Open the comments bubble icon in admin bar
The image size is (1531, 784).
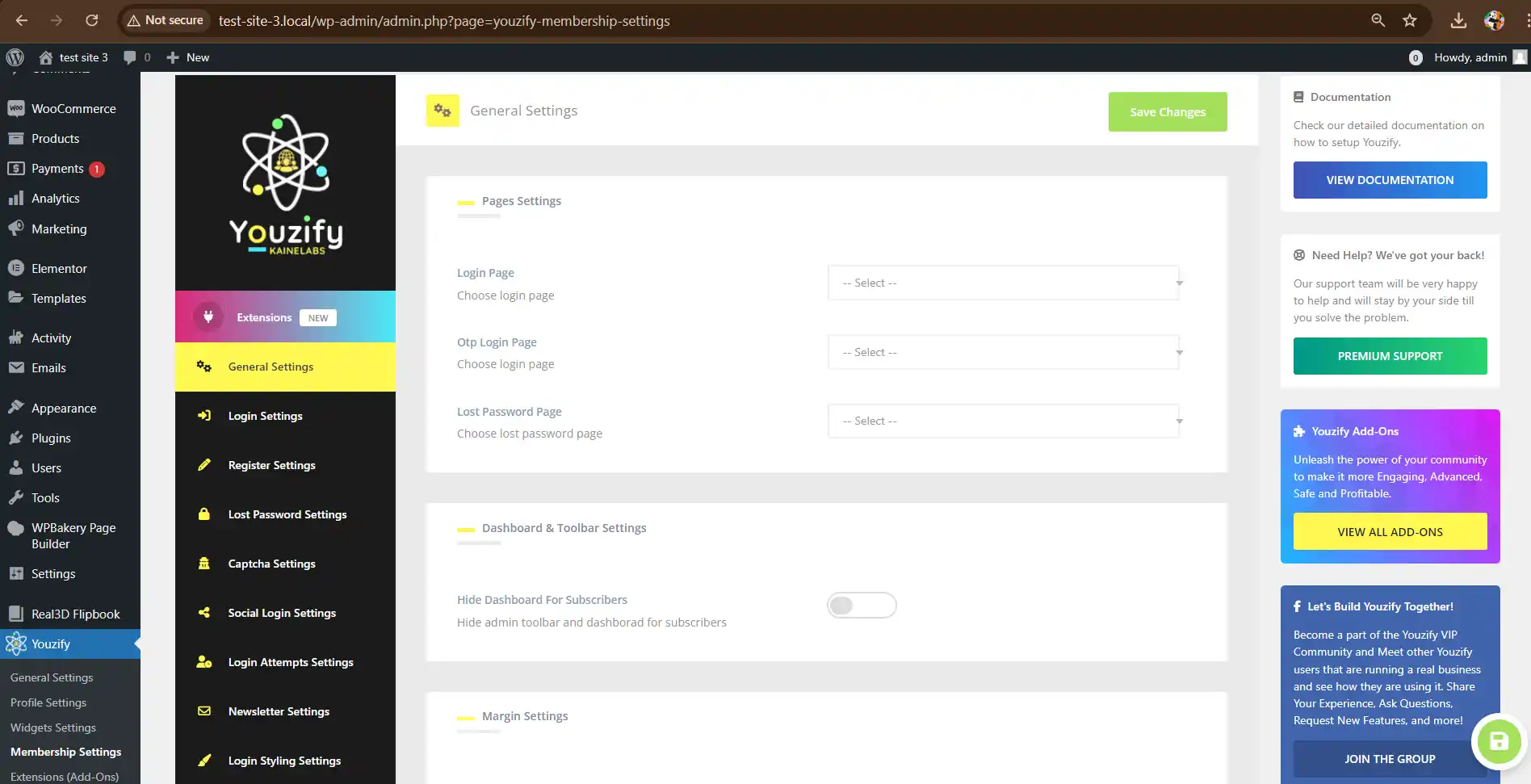(129, 57)
